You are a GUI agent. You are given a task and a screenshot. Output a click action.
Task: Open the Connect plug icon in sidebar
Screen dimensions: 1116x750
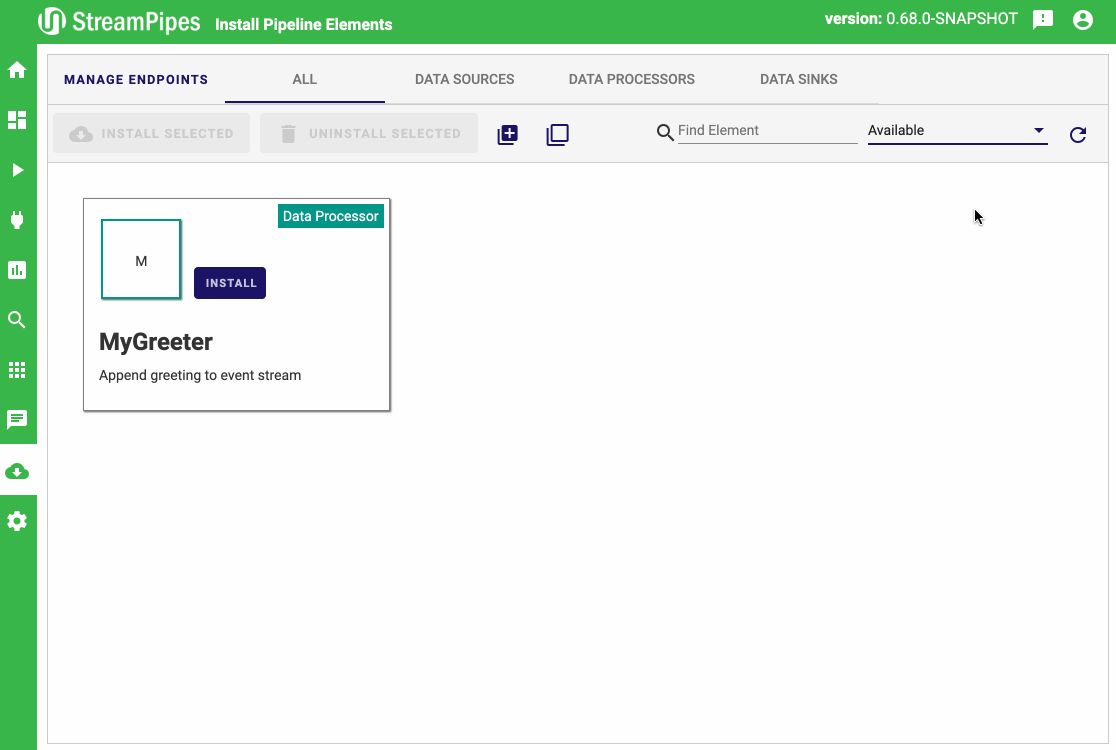click(x=17, y=220)
